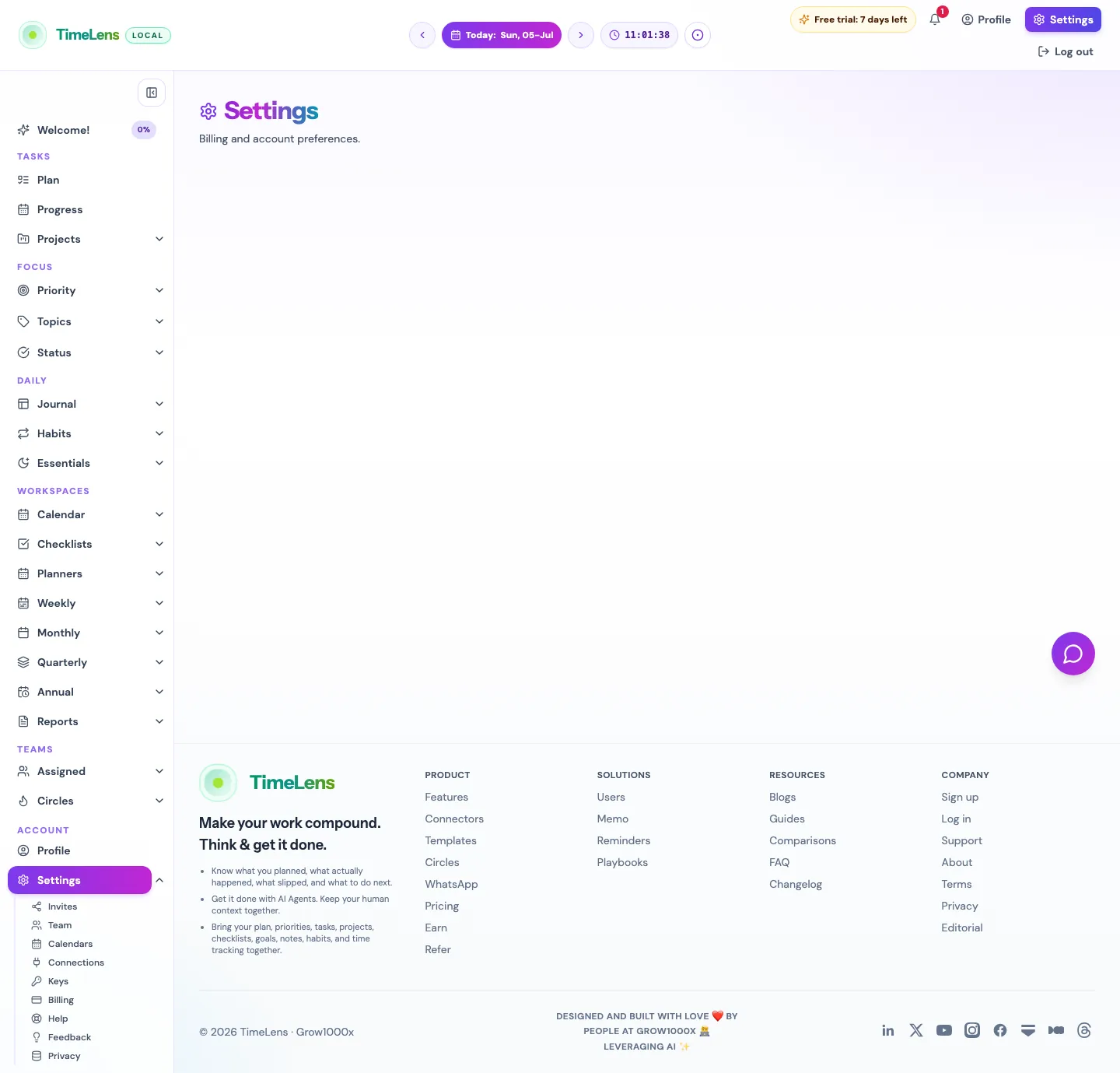Go to next day arrow
The image size is (1120, 1073).
pyautogui.click(x=581, y=35)
